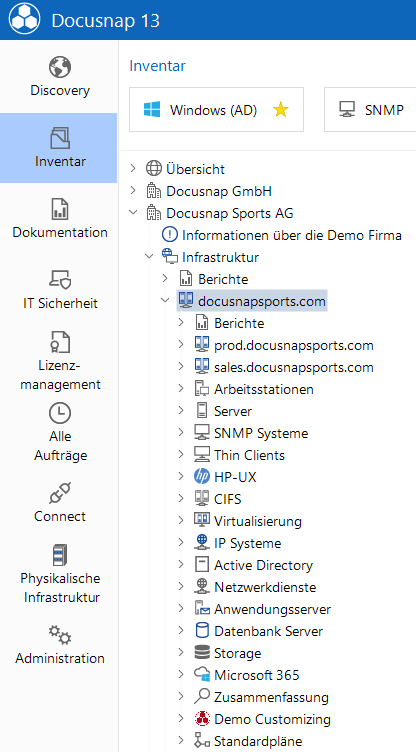Open the Lizenzmanagement certificate icon
The image size is (416, 752).
(60, 342)
